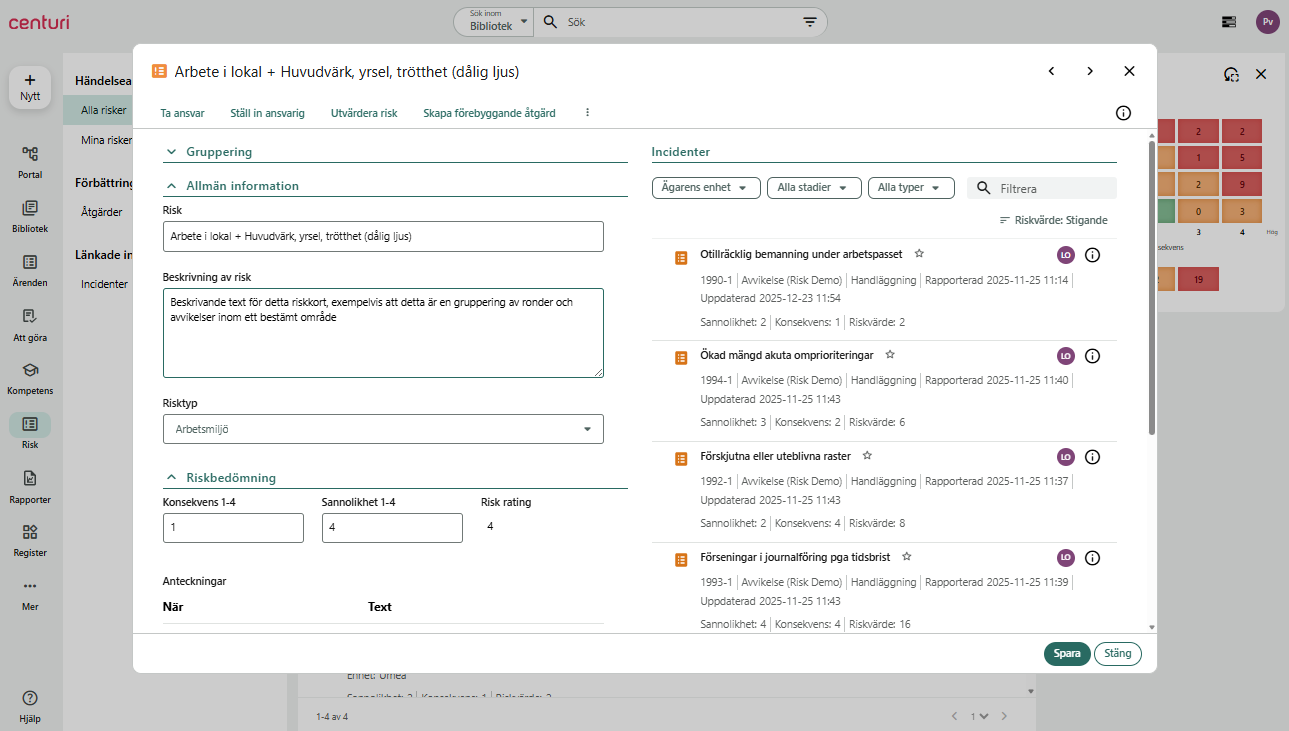1289x731 pixels.
Task: Toggle star on Förseningar i journalföring incident
Action: pos(906,556)
